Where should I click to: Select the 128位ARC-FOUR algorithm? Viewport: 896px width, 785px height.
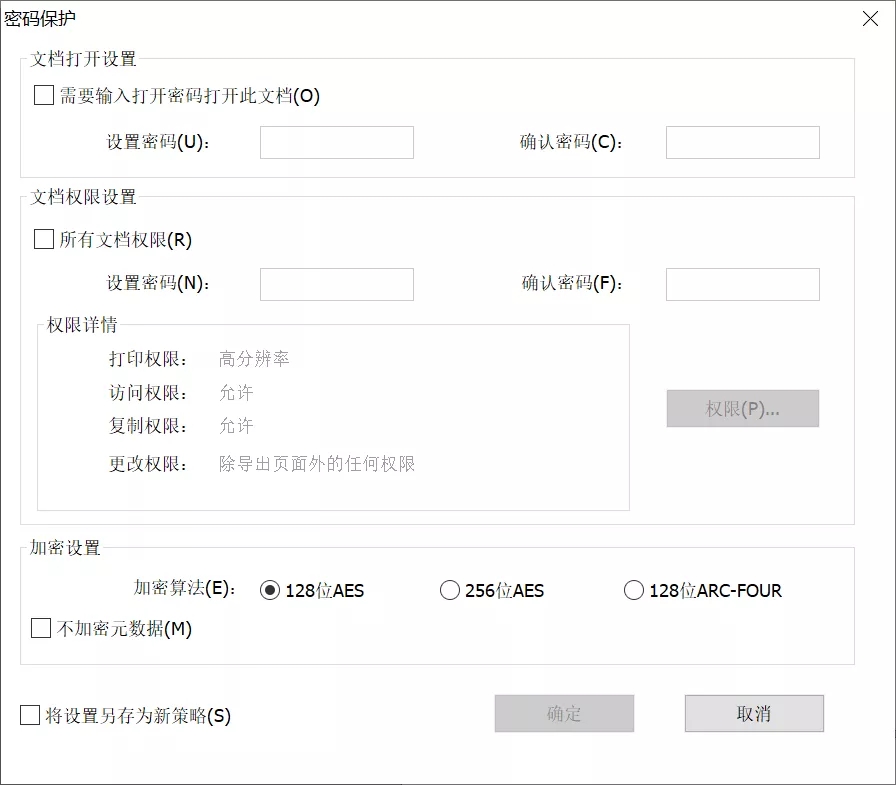(x=635, y=590)
